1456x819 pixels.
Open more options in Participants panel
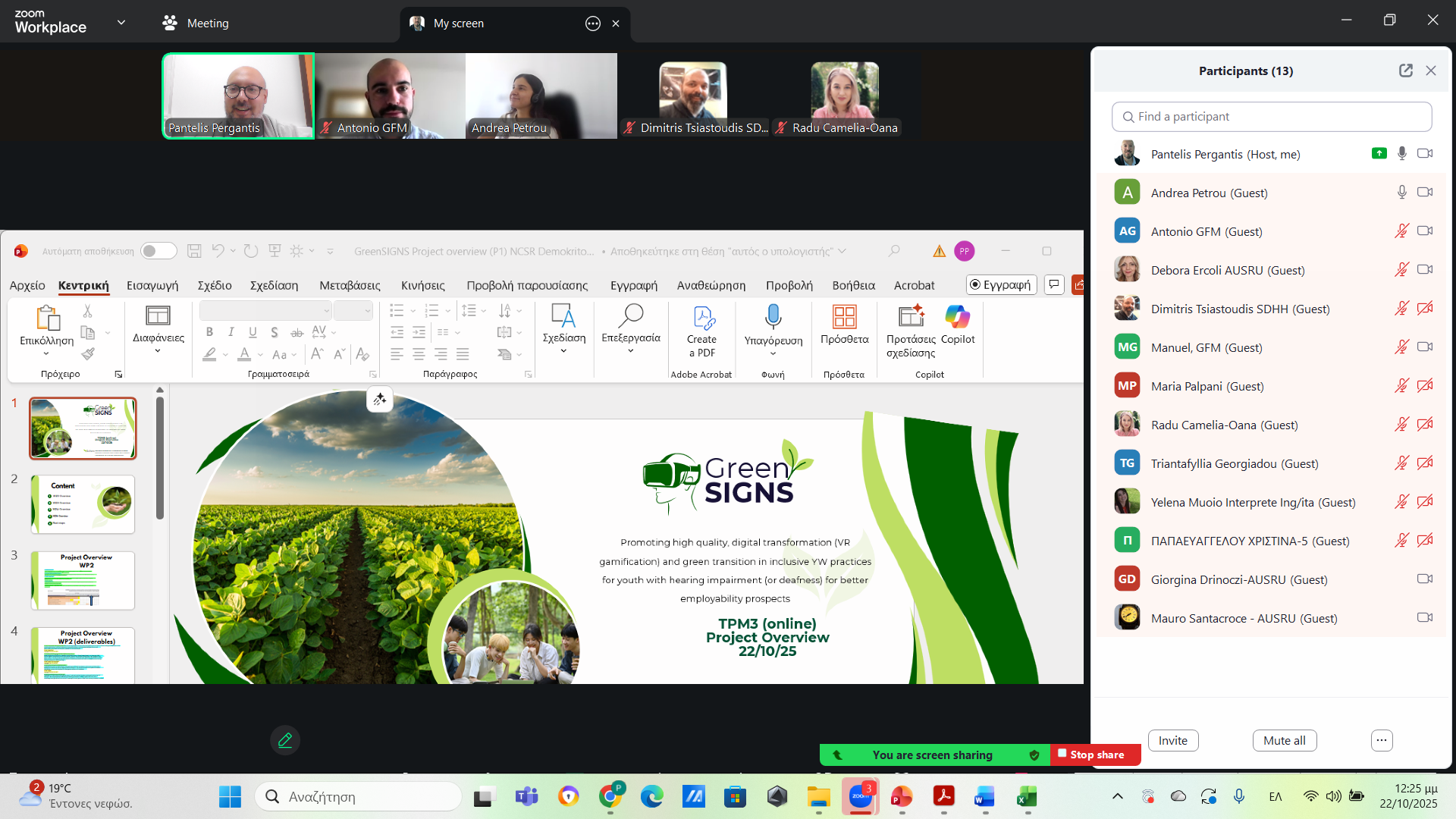pyautogui.click(x=1381, y=740)
